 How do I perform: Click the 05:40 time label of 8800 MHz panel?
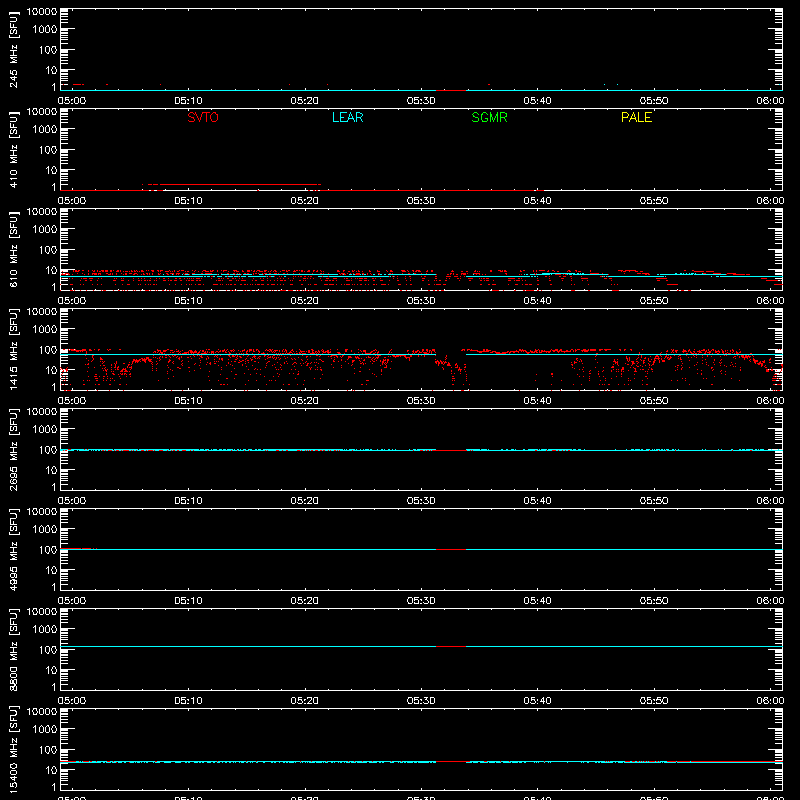click(x=537, y=701)
